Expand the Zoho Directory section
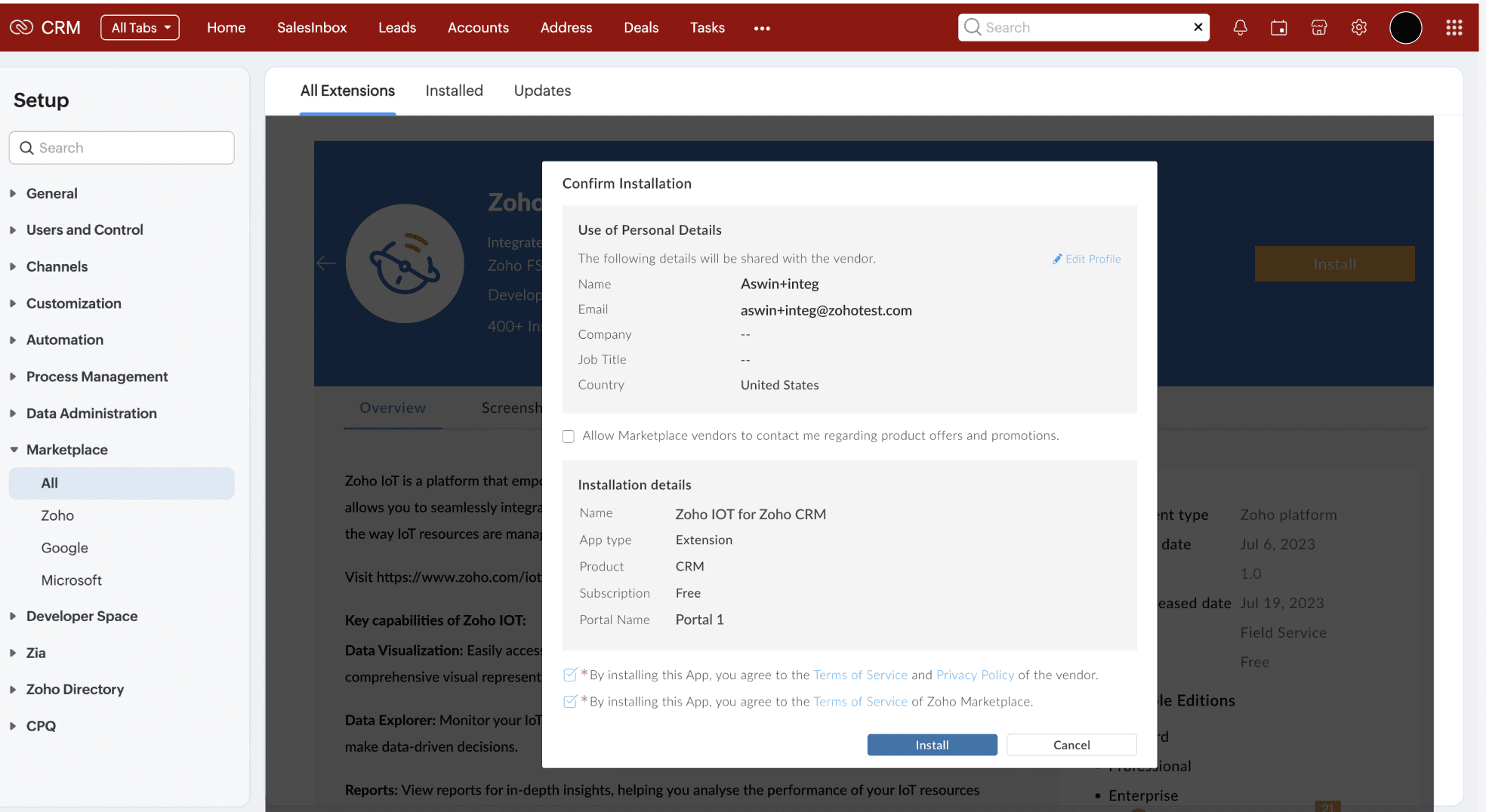 13,689
